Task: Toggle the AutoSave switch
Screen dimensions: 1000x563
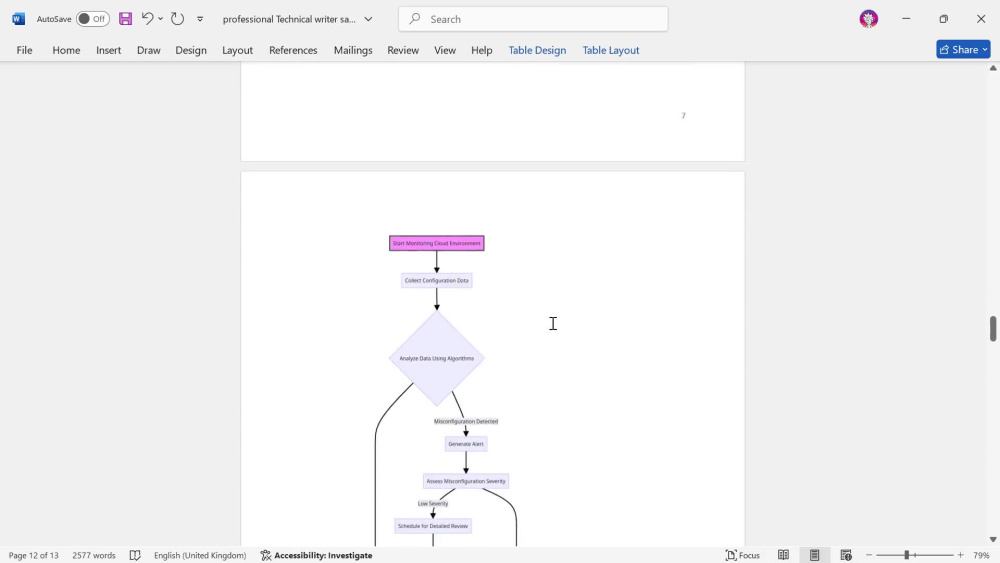Action: click(92, 19)
